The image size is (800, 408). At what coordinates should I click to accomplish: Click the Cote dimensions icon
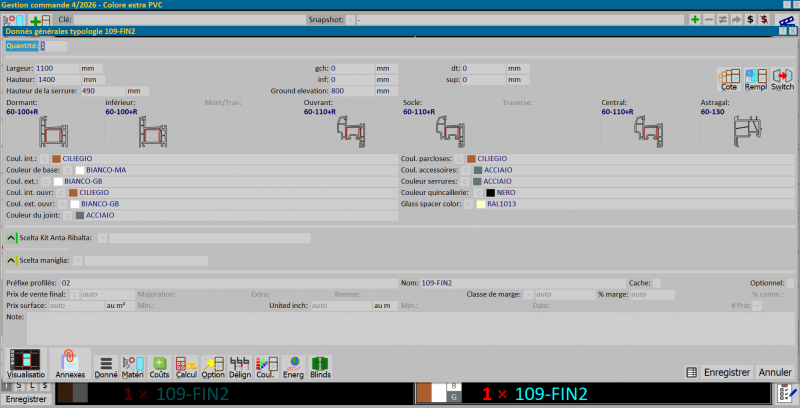[x=729, y=80]
